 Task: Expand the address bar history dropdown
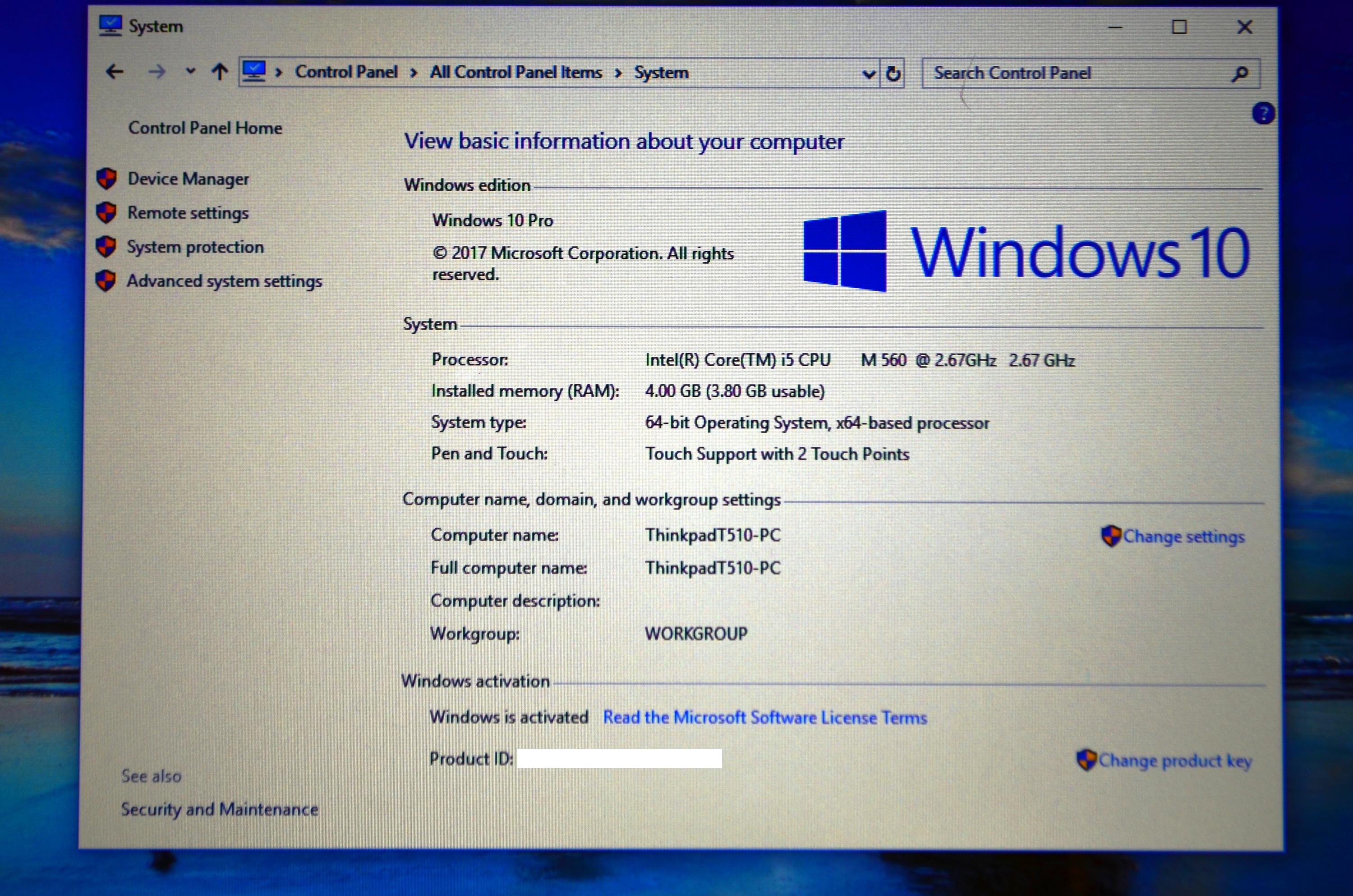click(x=869, y=74)
